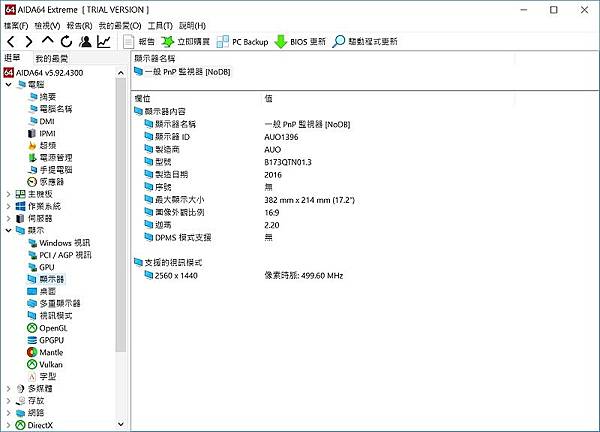This screenshot has height=432, width=600.
Task: Select 手提電腦 tree item
Action: 51,170
